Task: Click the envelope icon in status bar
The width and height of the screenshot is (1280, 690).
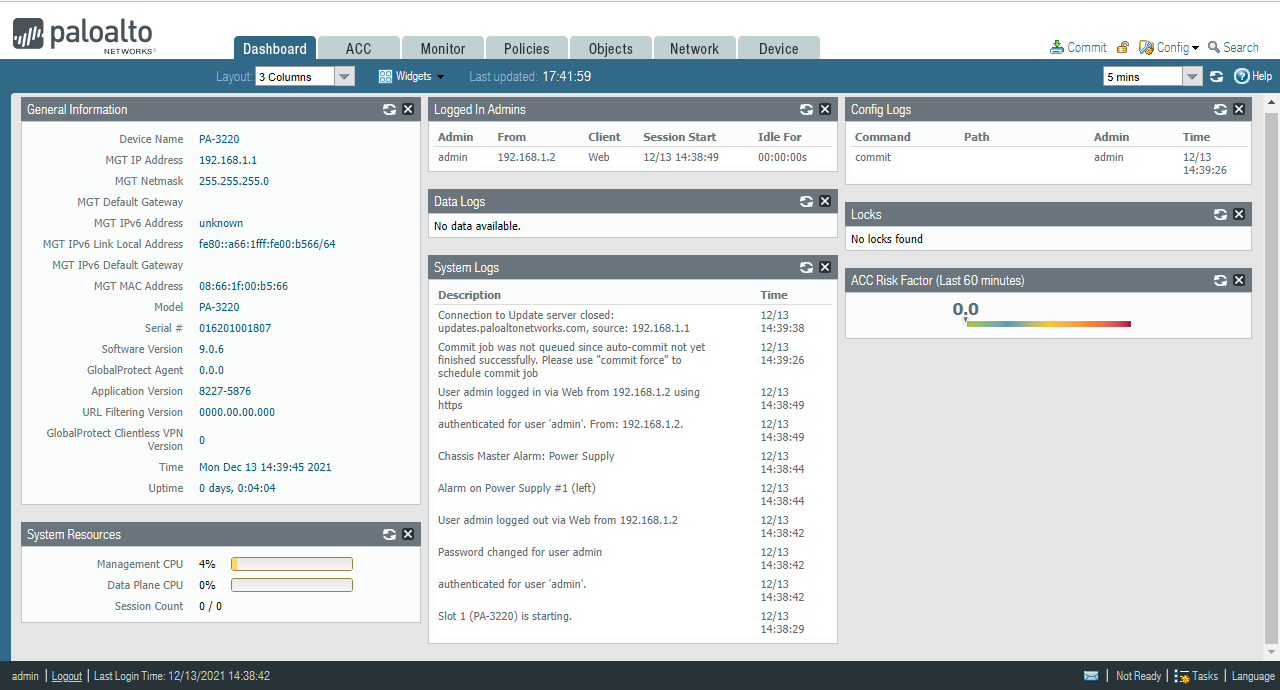Action: [x=1091, y=676]
